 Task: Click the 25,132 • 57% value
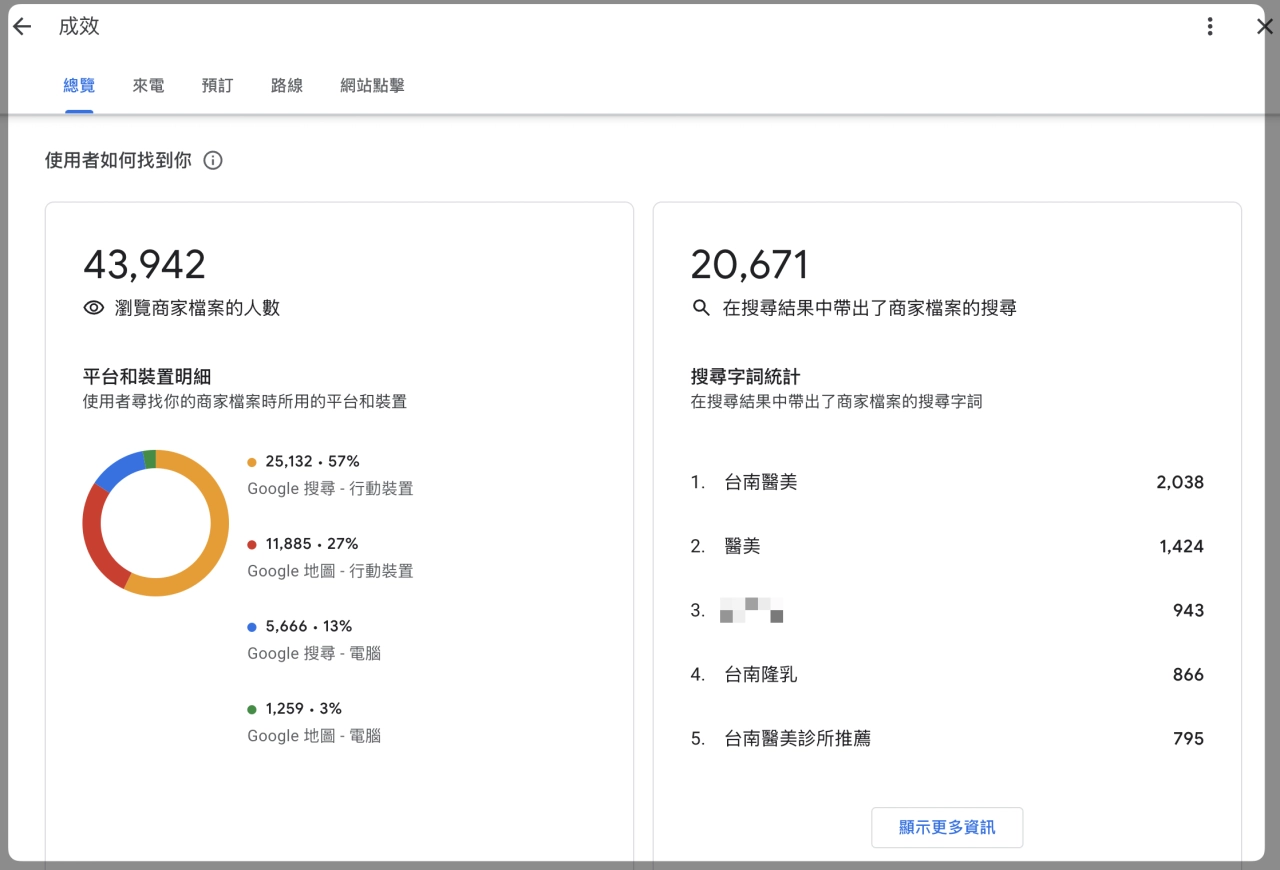312,462
